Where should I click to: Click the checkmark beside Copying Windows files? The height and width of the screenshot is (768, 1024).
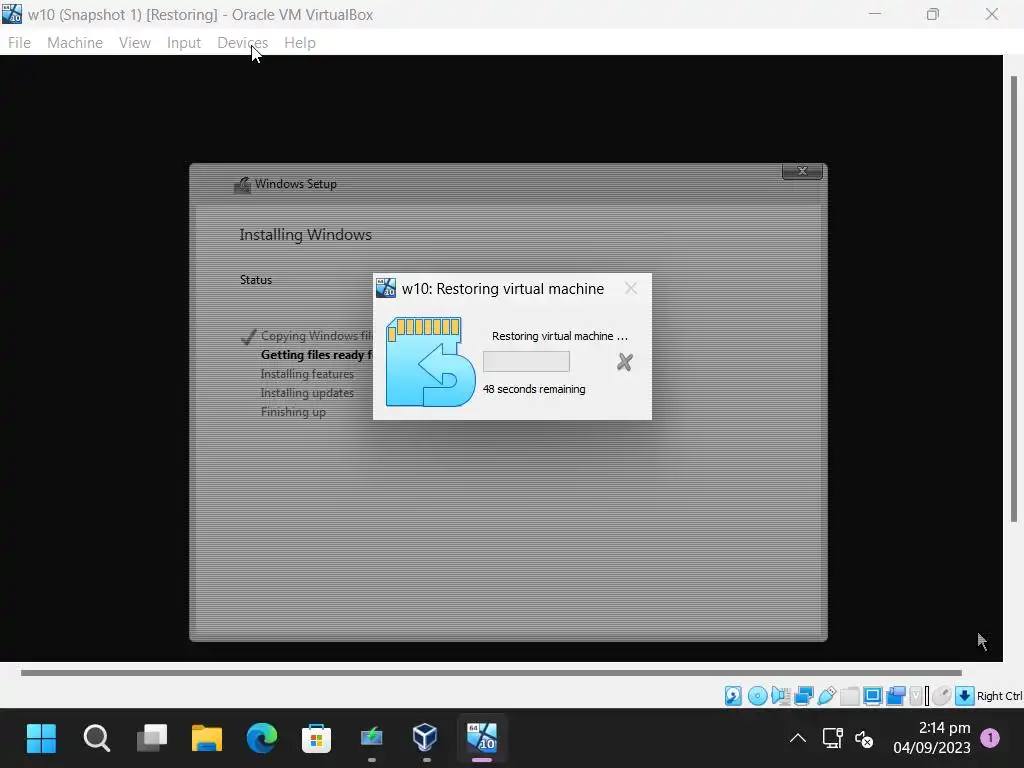point(248,337)
